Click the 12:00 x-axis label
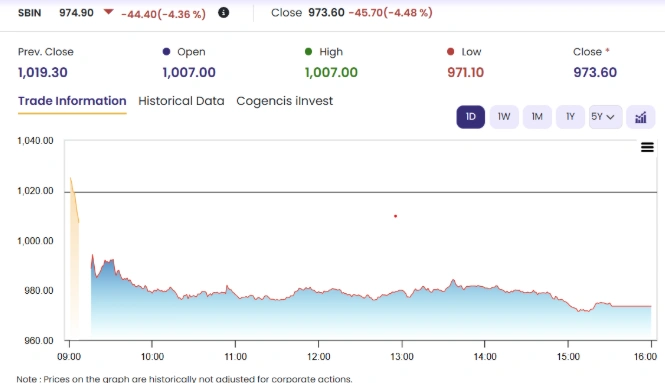The height and width of the screenshot is (383, 665). 319,357
